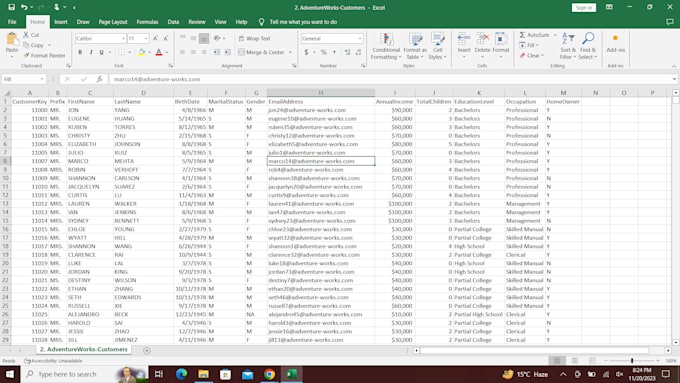Open the Comments speech bubble icon
The width and height of the screenshot is (680, 383).
[670, 22]
